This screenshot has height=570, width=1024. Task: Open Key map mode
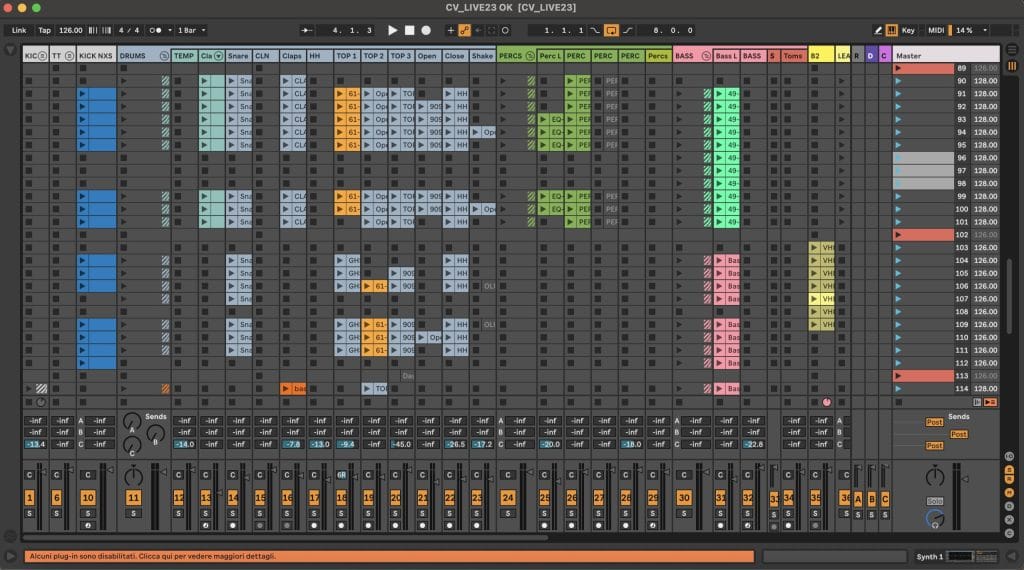pyautogui.click(x=908, y=30)
